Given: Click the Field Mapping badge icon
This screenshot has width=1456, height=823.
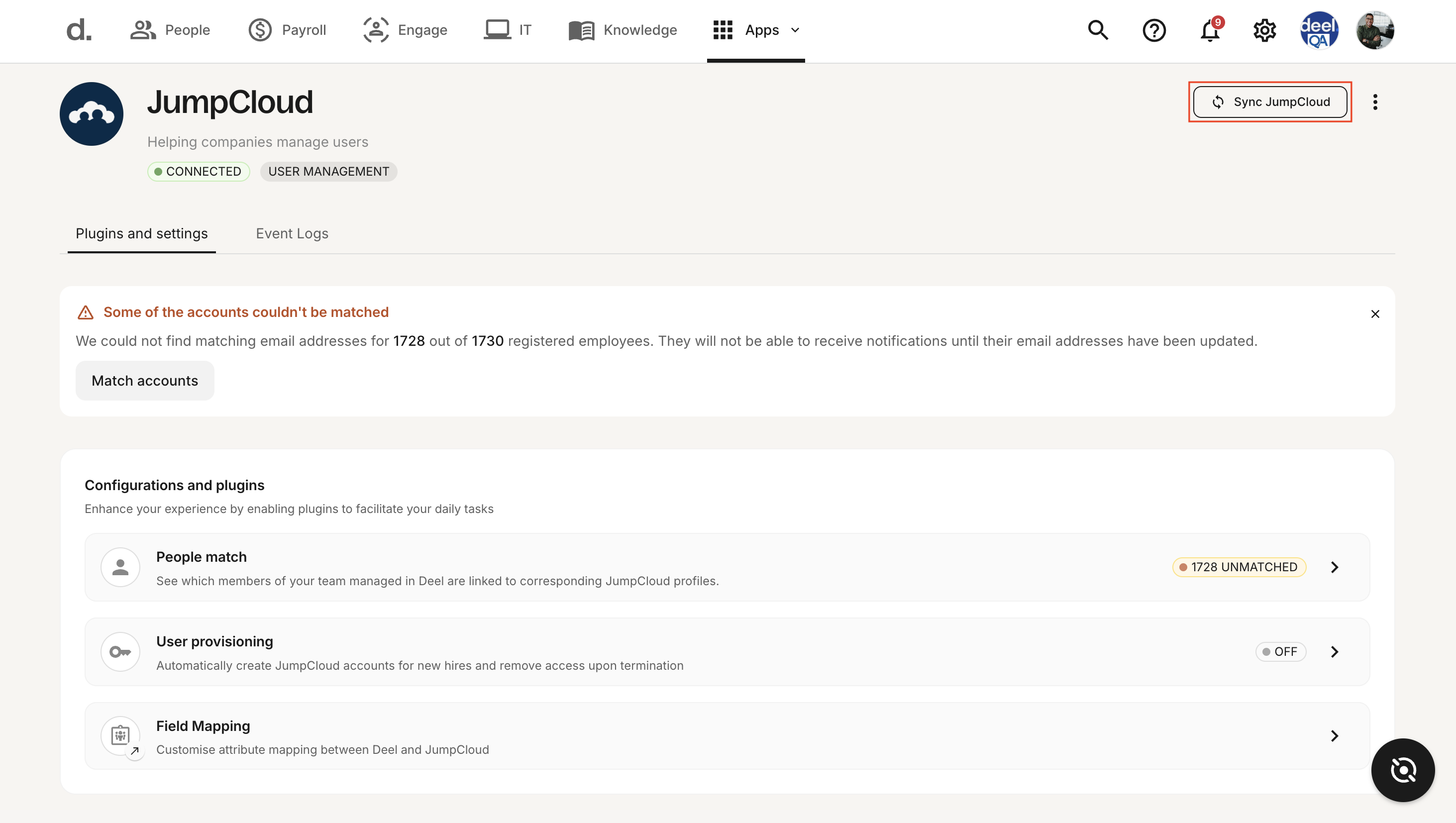Looking at the screenshot, I should point(120,736).
